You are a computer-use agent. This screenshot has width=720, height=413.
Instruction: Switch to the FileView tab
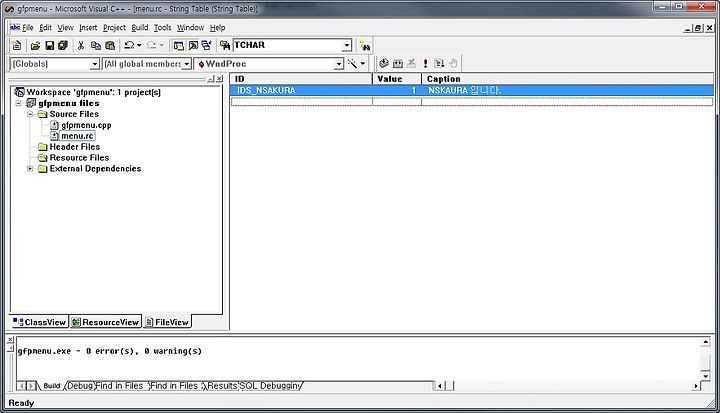coord(167,322)
